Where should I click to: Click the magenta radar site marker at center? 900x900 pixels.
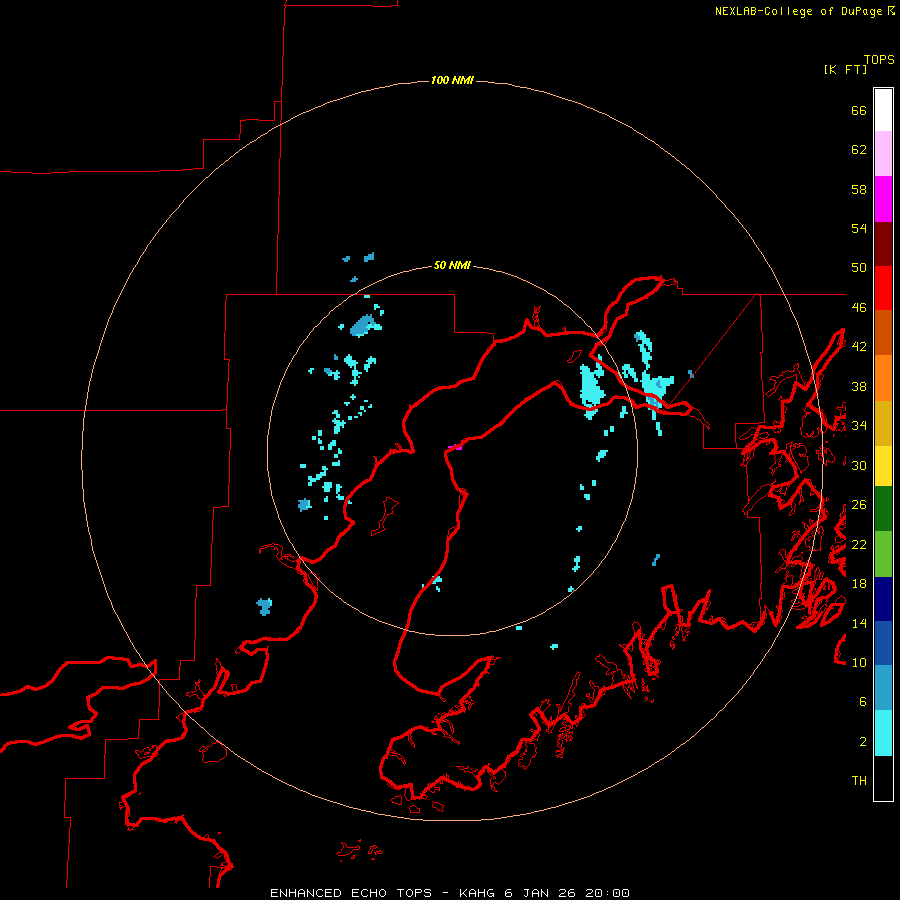[x=455, y=447]
